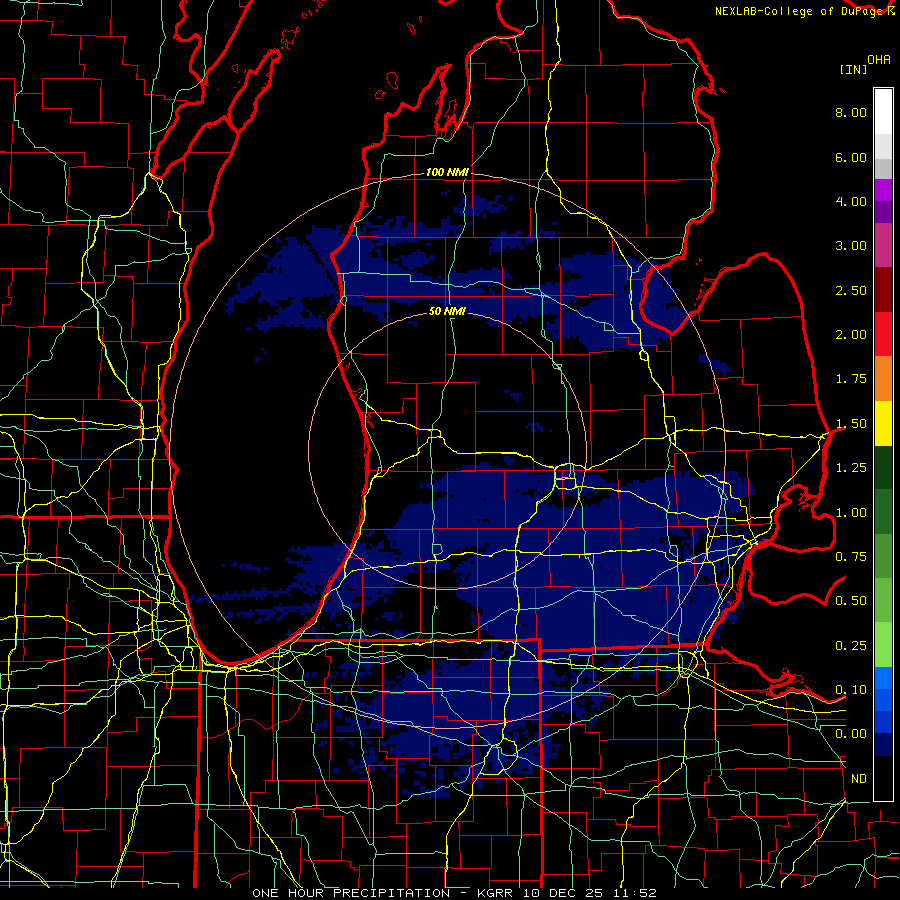Click the KGRR station identifier in caption
The width and height of the screenshot is (900, 900).
[496, 893]
